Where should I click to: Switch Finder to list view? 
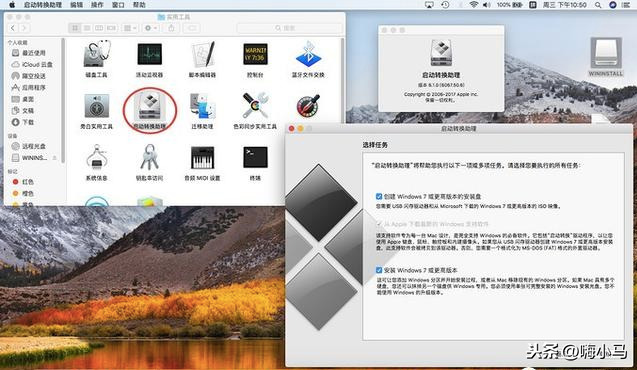(87, 28)
